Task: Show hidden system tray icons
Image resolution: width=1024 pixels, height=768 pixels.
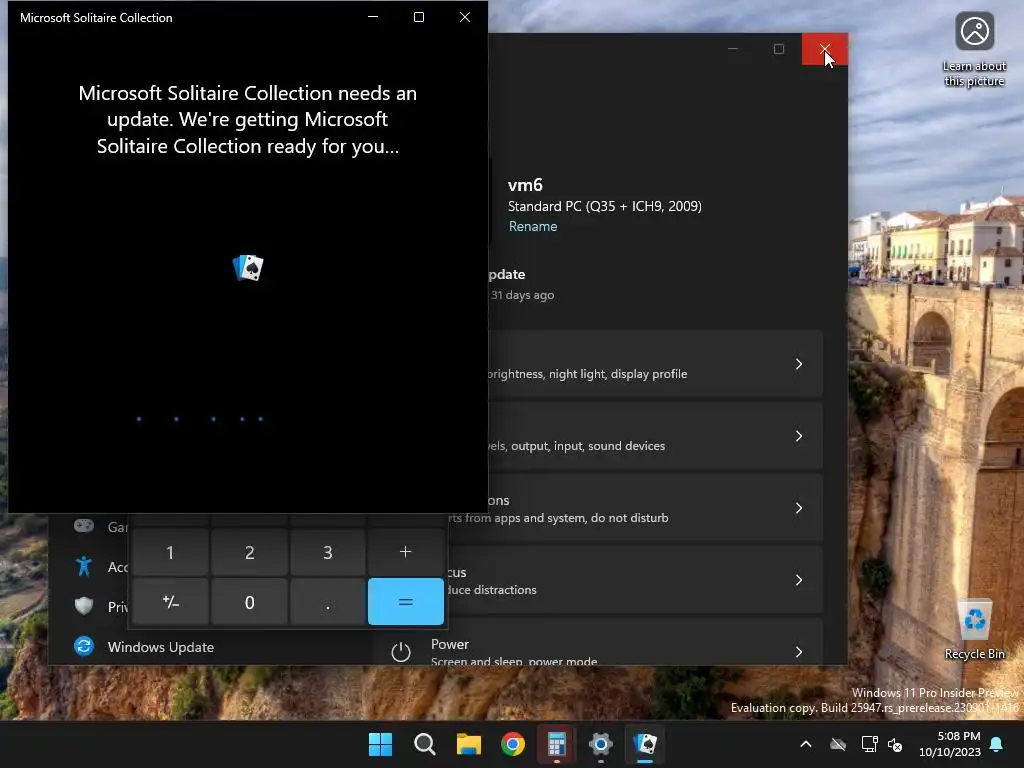Action: click(806, 744)
